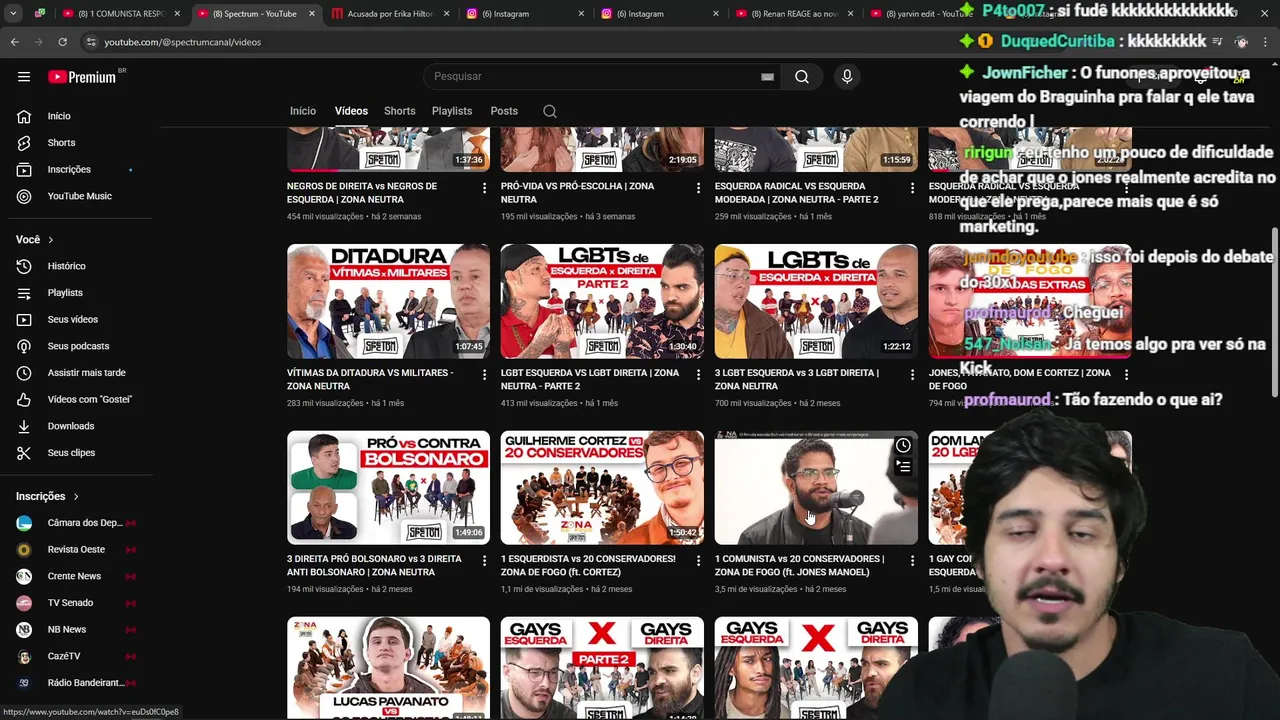Add hovered video to watch later clock
This screenshot has width=1280, height=720.
(x=903, y=446)
